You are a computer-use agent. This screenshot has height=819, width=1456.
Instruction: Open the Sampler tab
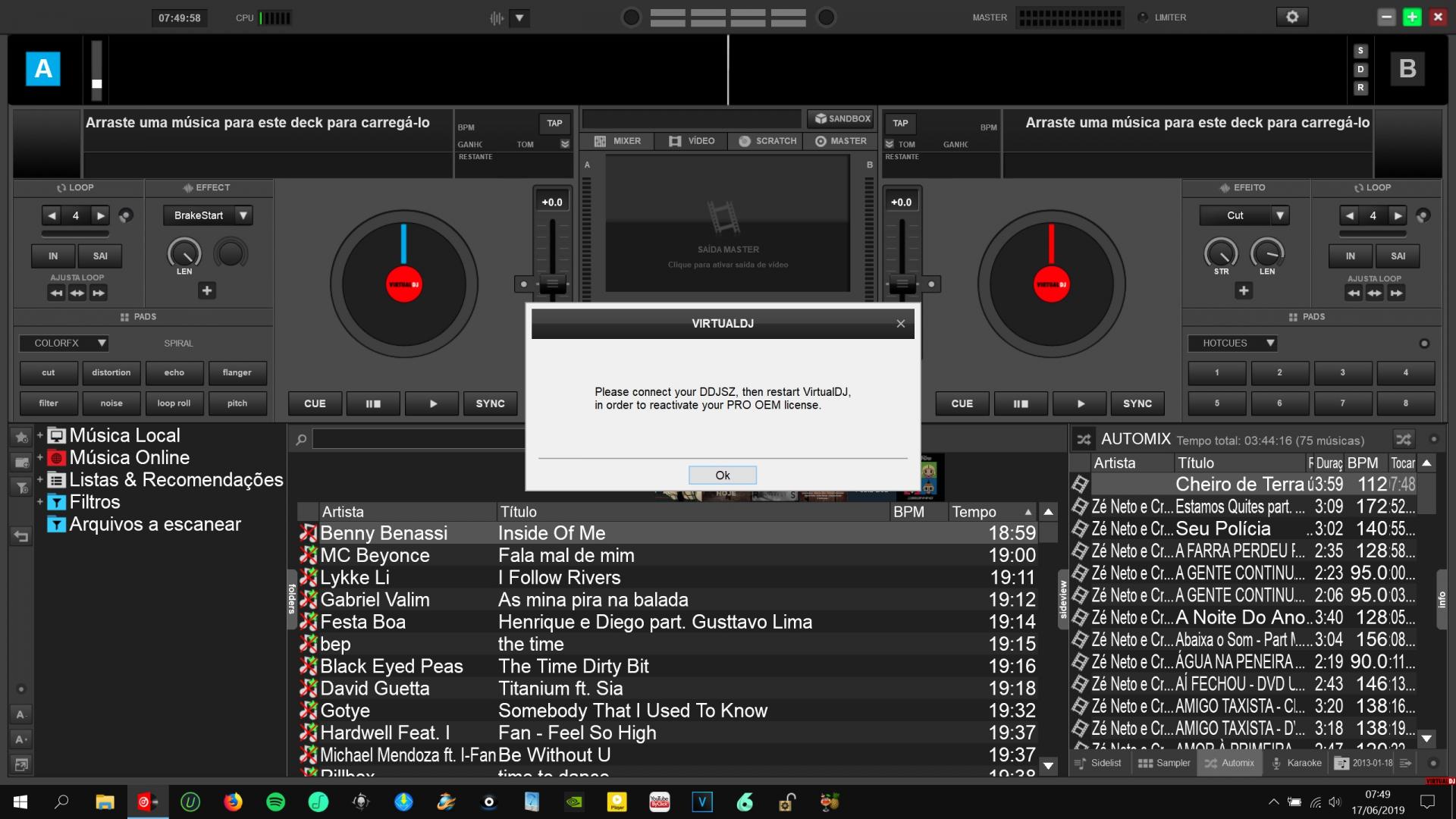tap(1165, 763)
